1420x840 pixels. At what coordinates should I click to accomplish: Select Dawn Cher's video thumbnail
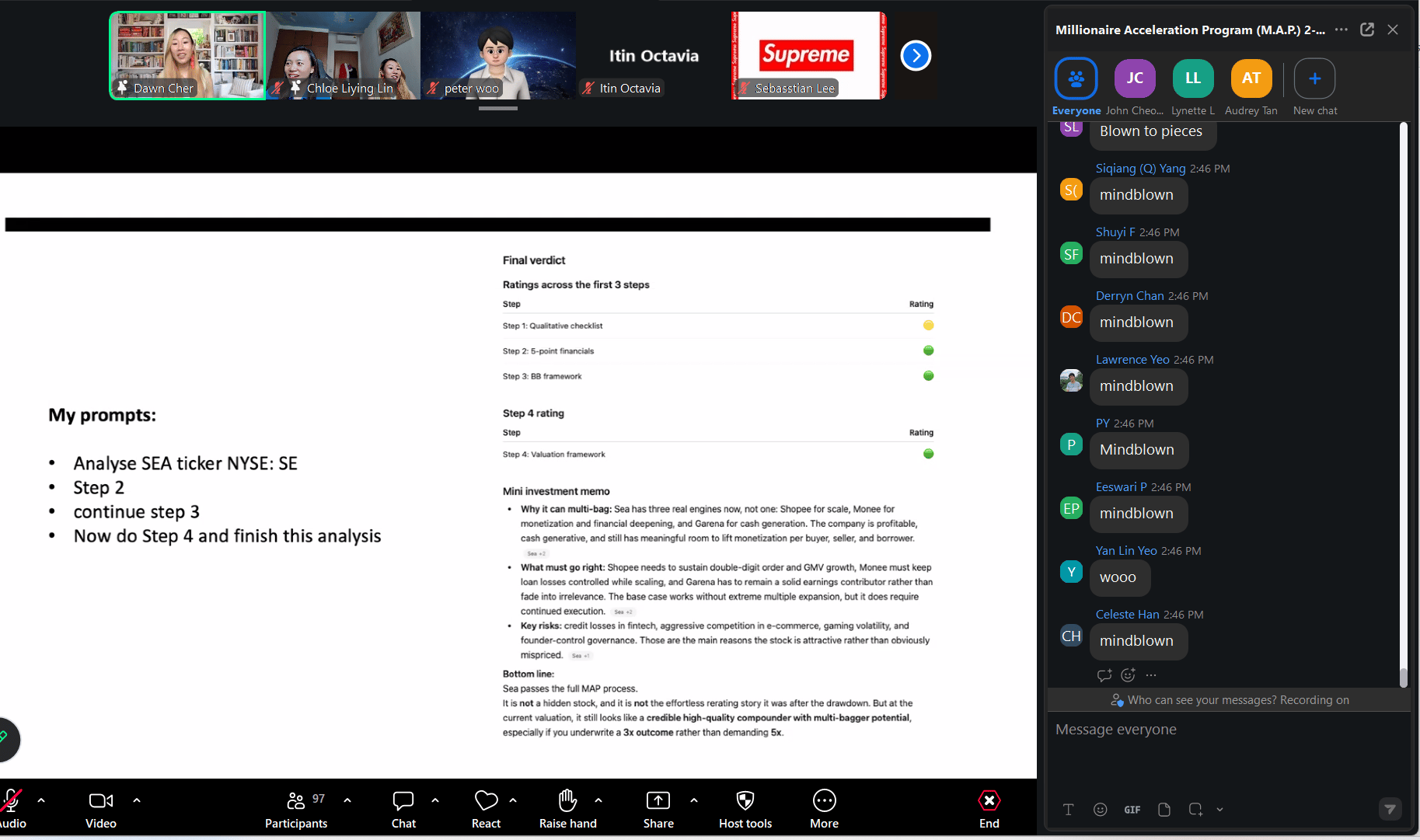pyautogui.click(x=187, y=55)
